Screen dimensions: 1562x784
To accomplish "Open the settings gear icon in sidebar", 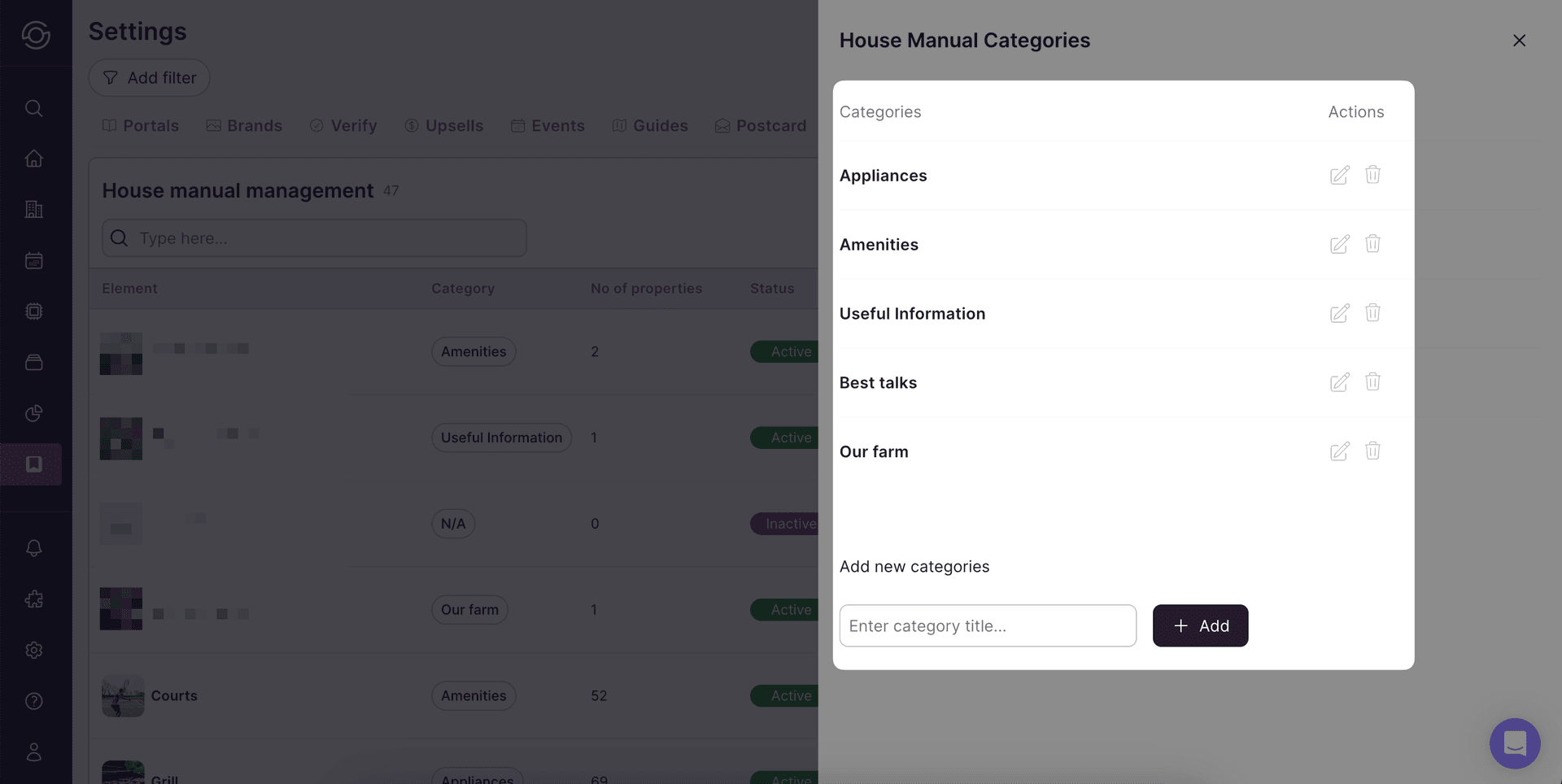I will point(33,650).
